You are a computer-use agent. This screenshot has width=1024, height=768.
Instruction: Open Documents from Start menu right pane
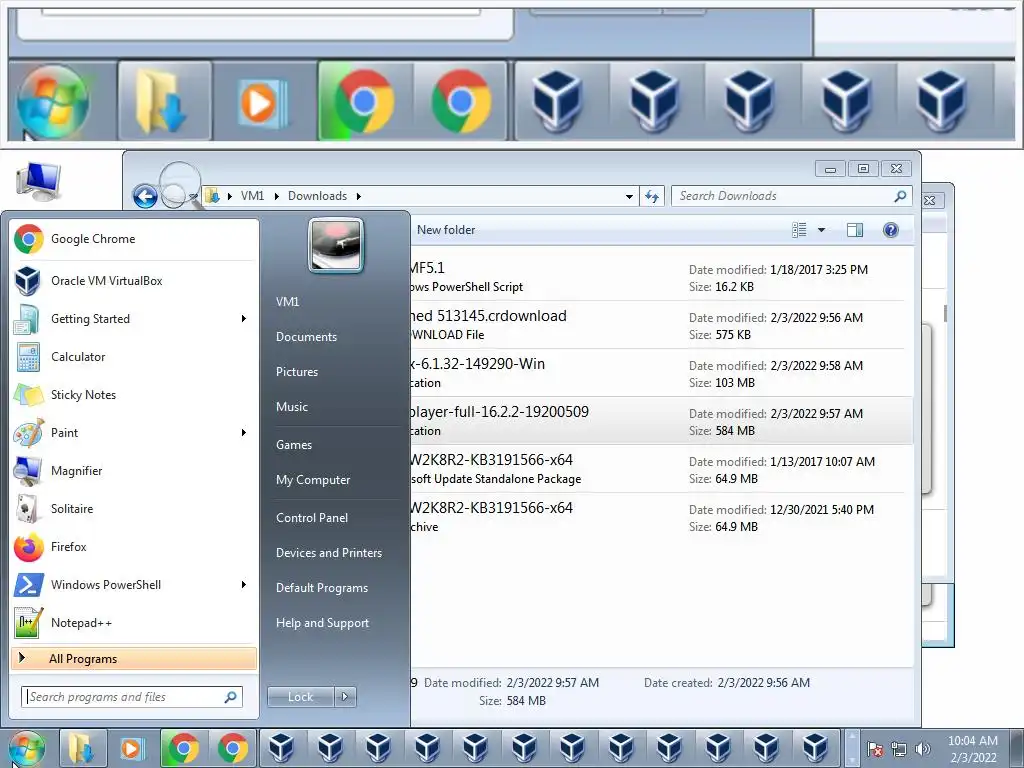306,337
